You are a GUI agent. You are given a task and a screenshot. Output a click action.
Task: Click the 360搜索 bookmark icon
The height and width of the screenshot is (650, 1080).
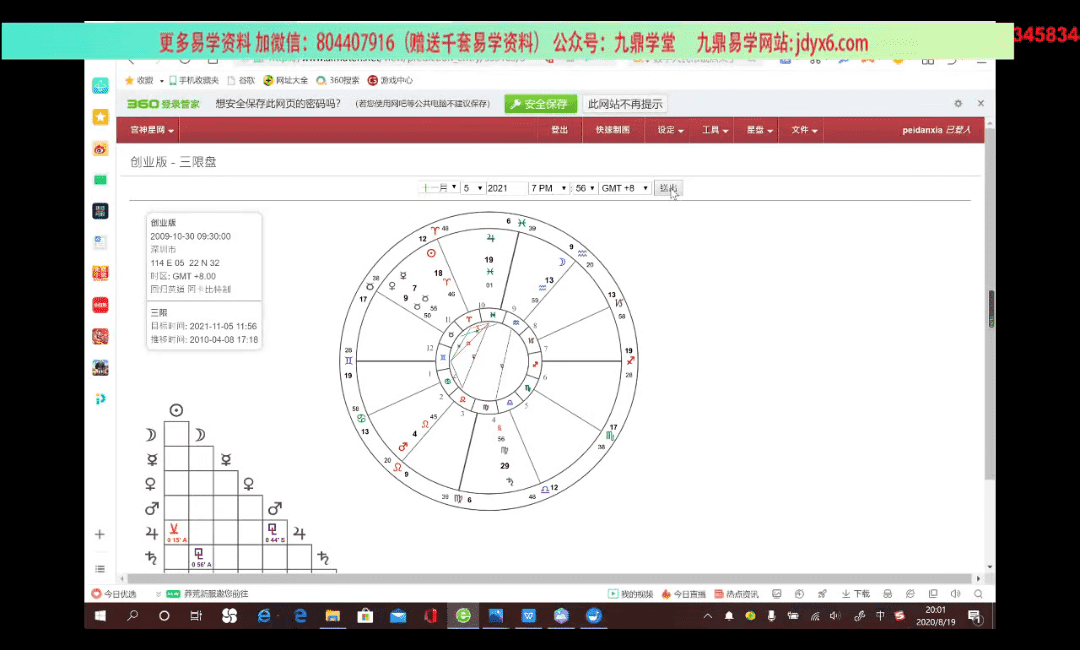pyautogui.click(x=321, y=81)
